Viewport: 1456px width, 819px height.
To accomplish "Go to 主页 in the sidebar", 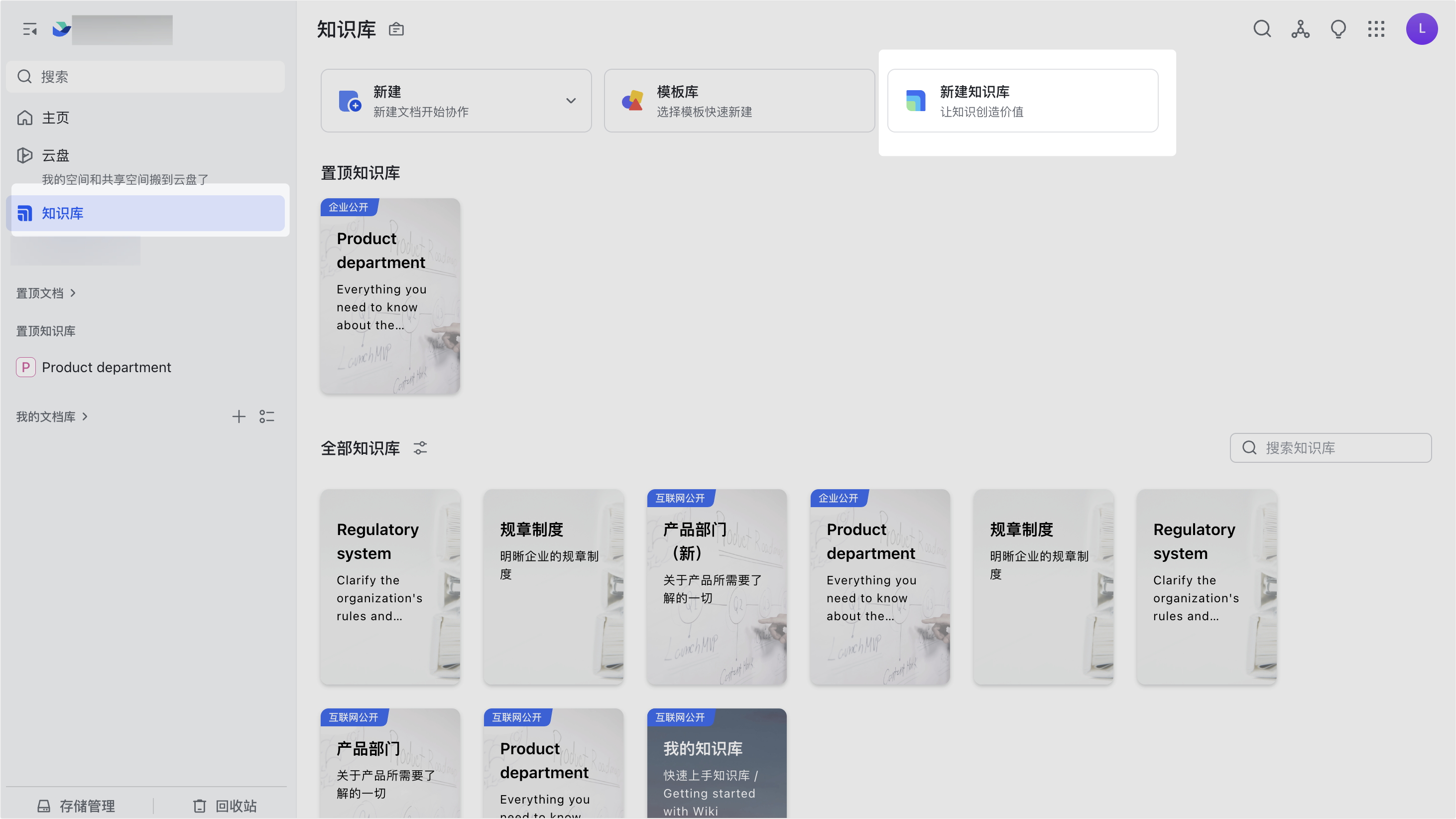I will (145, 118).
